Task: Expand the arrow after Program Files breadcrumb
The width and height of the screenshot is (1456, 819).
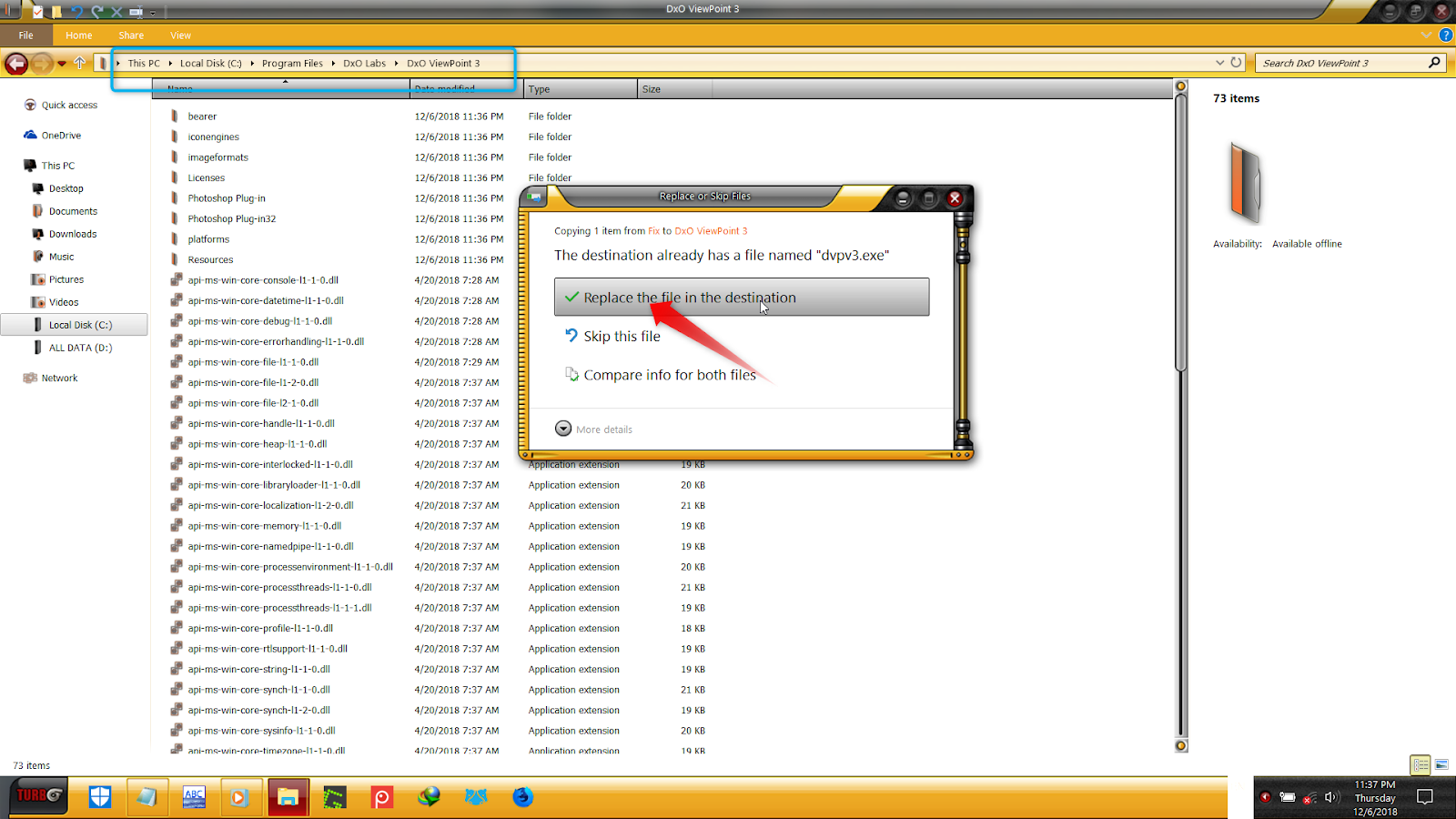Action: [334, 64]
